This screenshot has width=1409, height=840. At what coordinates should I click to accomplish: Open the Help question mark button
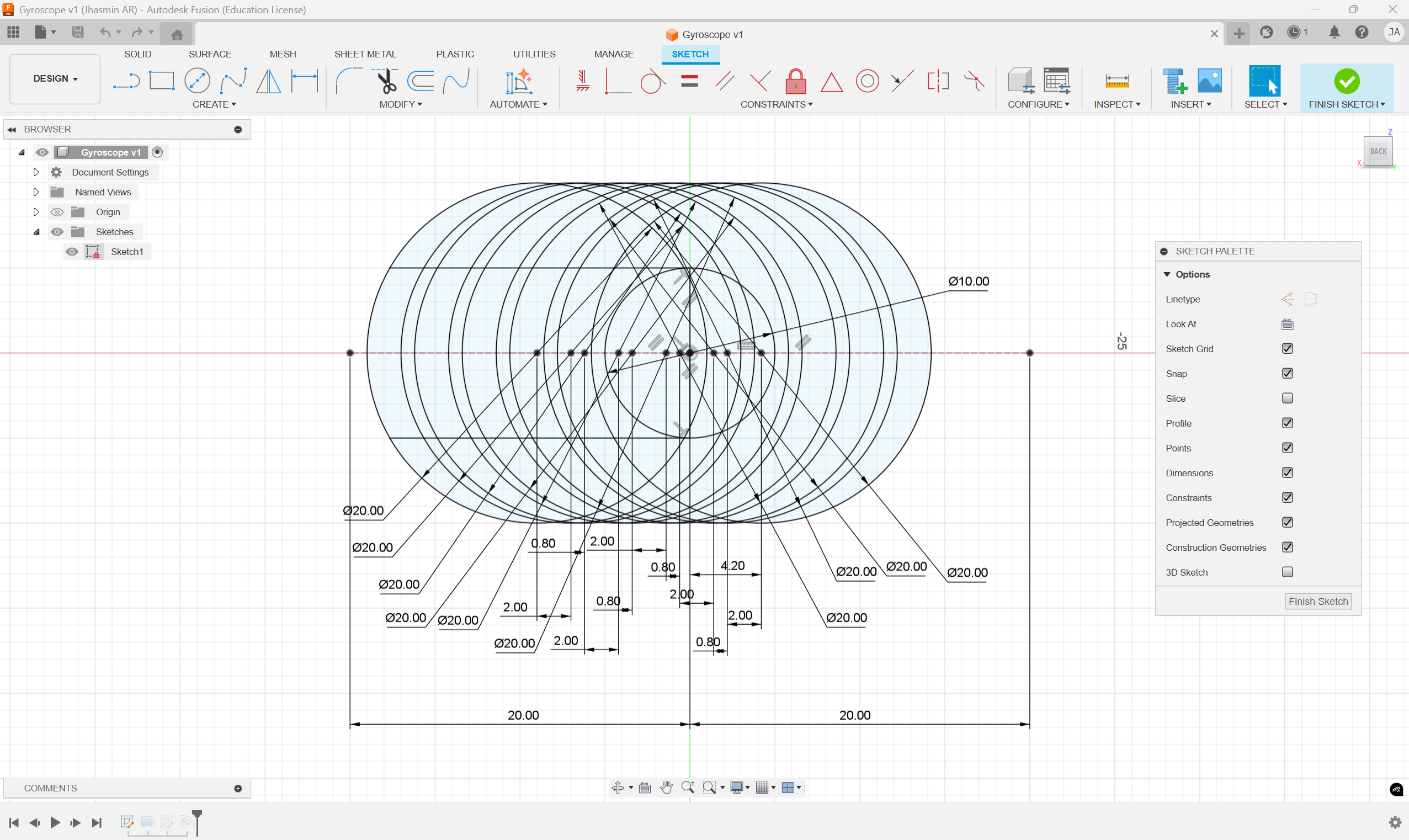(x=1362, y=32)
